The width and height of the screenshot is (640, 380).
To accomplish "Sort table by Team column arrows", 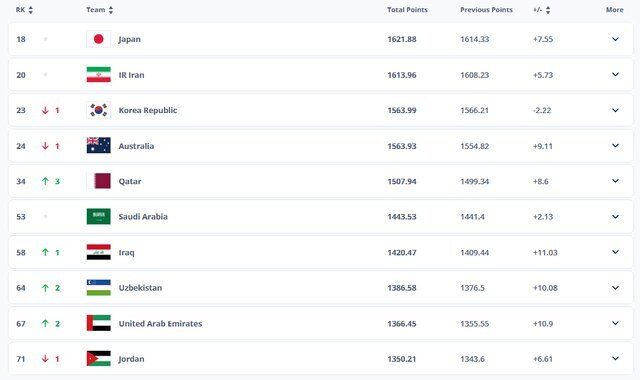I will point(111,10).
